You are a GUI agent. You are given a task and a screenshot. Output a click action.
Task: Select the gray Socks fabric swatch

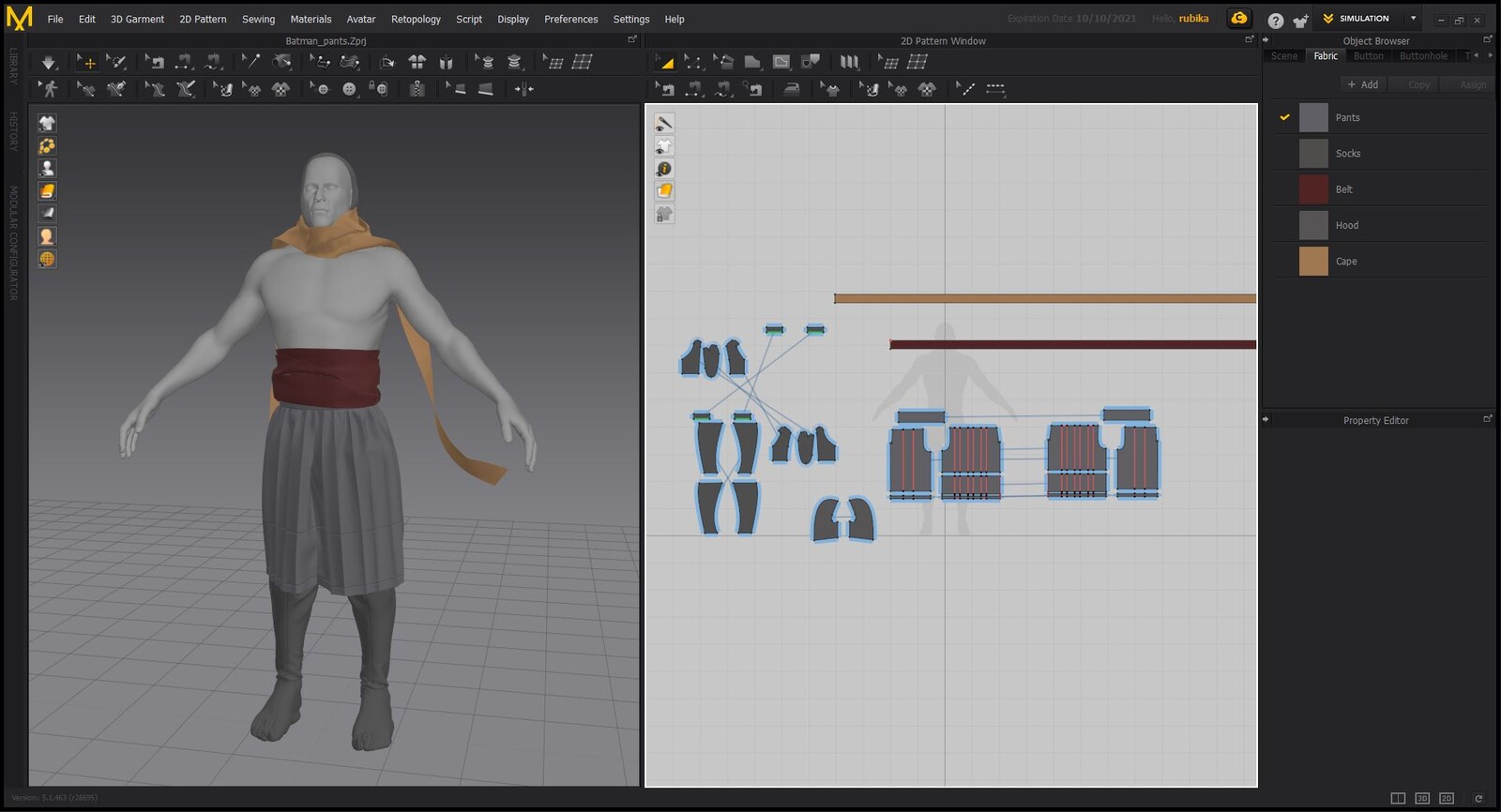(1313, 154)
